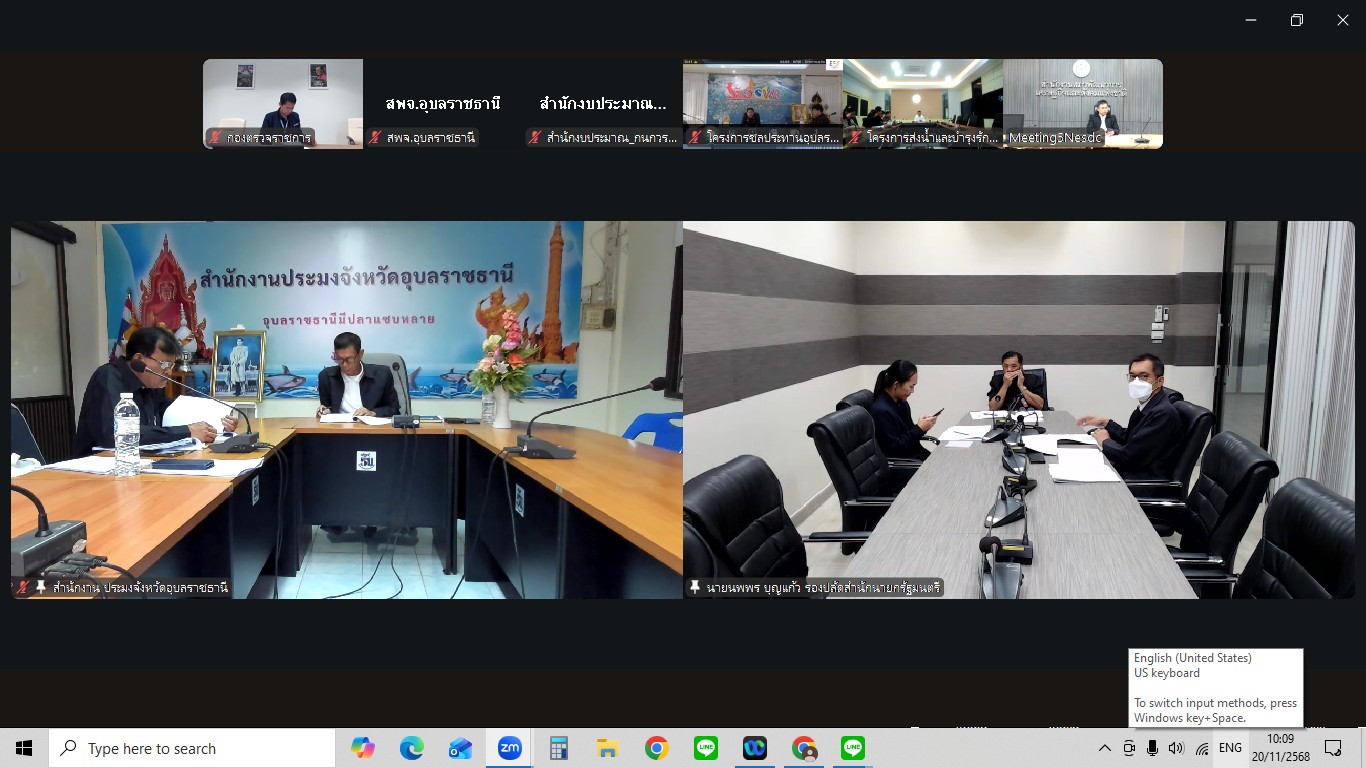
Task: Toggle the microphone tray icon
Action: [1152, 748]
